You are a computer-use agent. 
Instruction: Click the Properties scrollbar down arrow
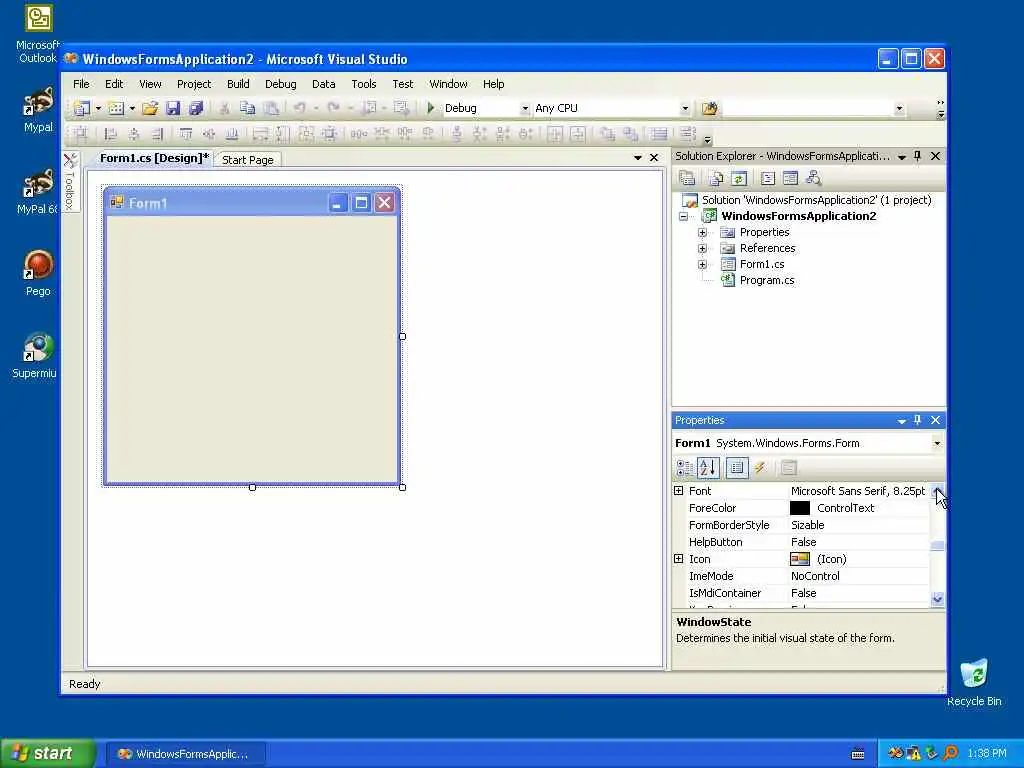(x=938, y=599)
